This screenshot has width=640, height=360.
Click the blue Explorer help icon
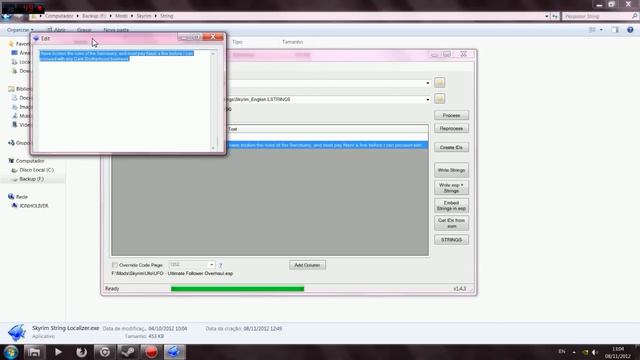pyautogui.click(x=630, y=30)
